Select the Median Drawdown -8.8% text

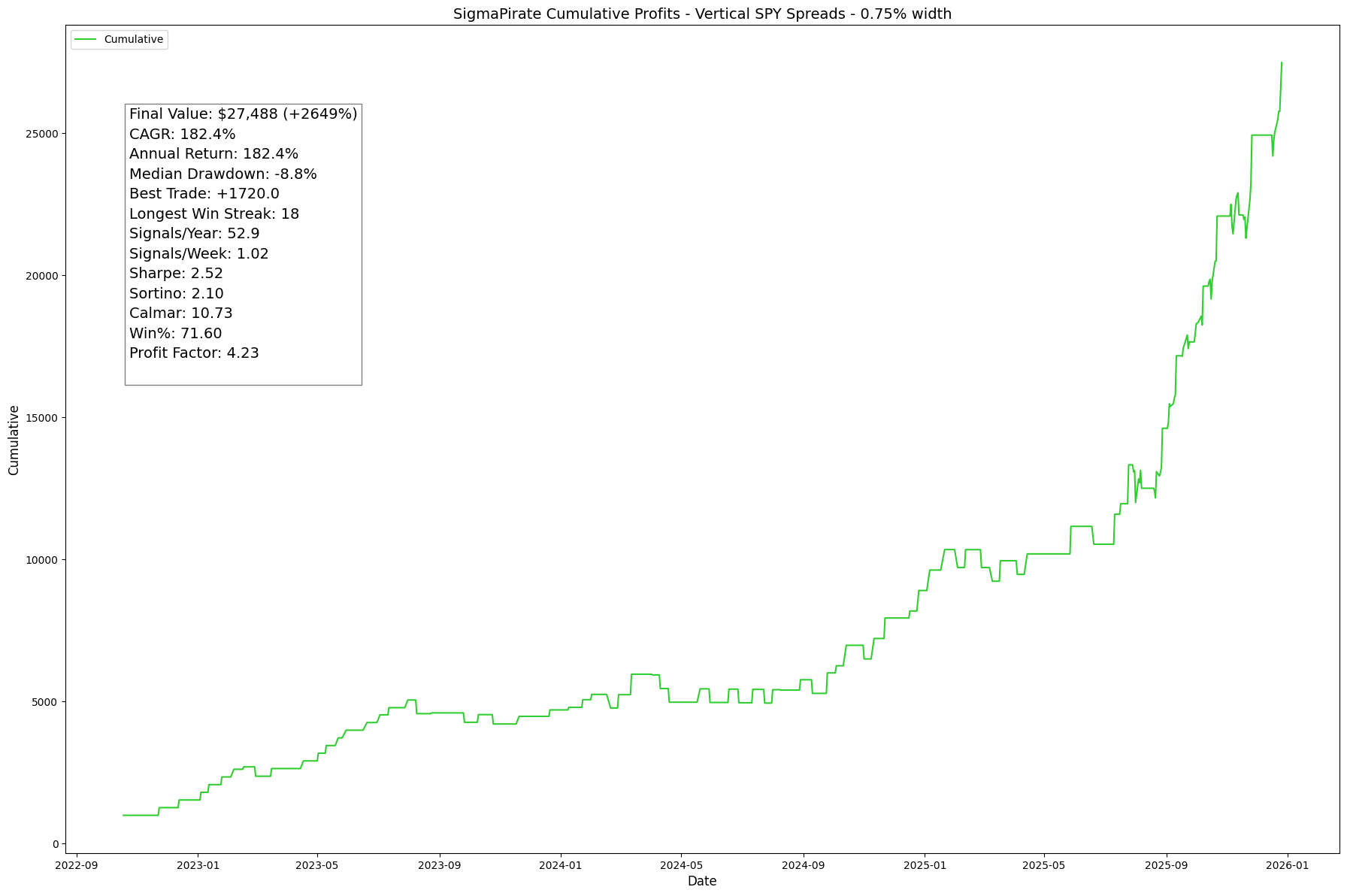point(222,174)
